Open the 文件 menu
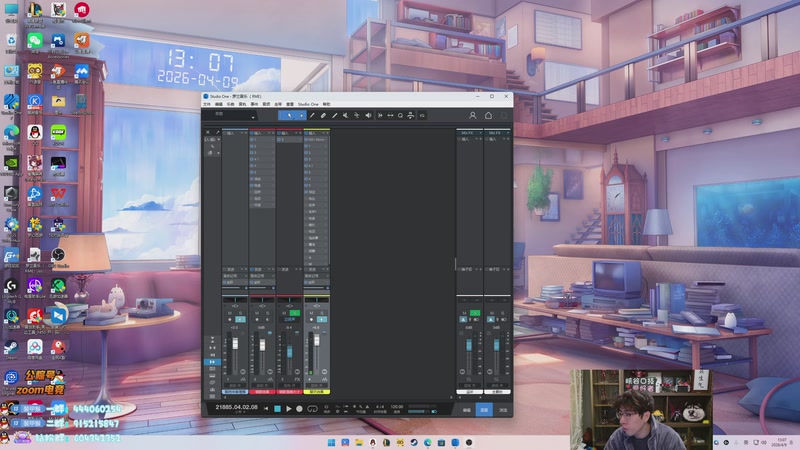The height and width of the screenshot is (450, 800). click(207, 104)
